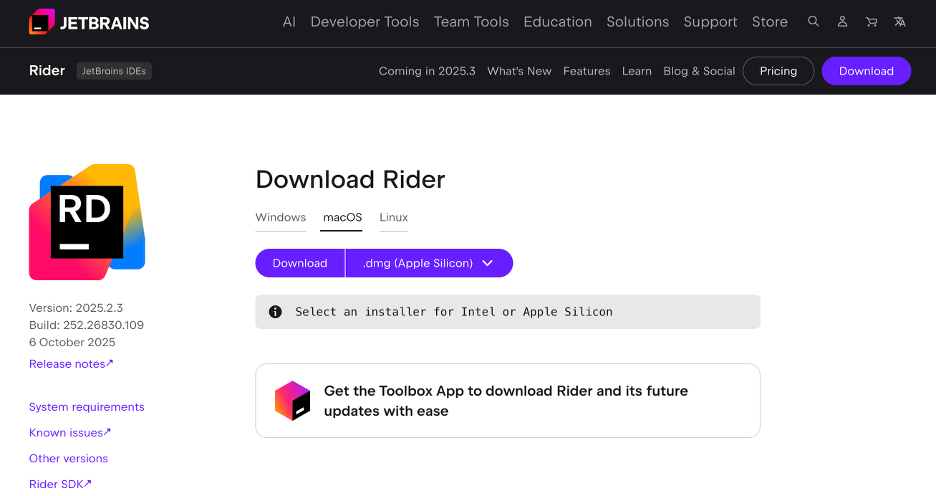Screen dimensions: 936x496
Task: Click the Version: 2025.2.3 text
Action: (76, 308)
